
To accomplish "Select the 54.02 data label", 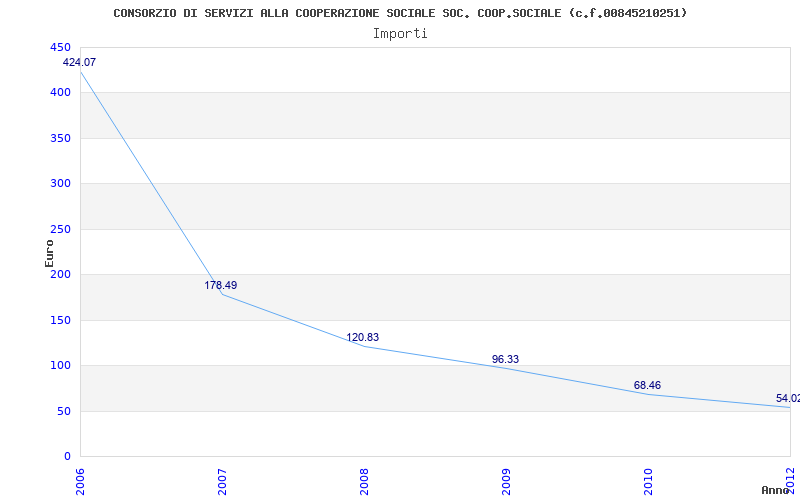I will coord(788,398).
